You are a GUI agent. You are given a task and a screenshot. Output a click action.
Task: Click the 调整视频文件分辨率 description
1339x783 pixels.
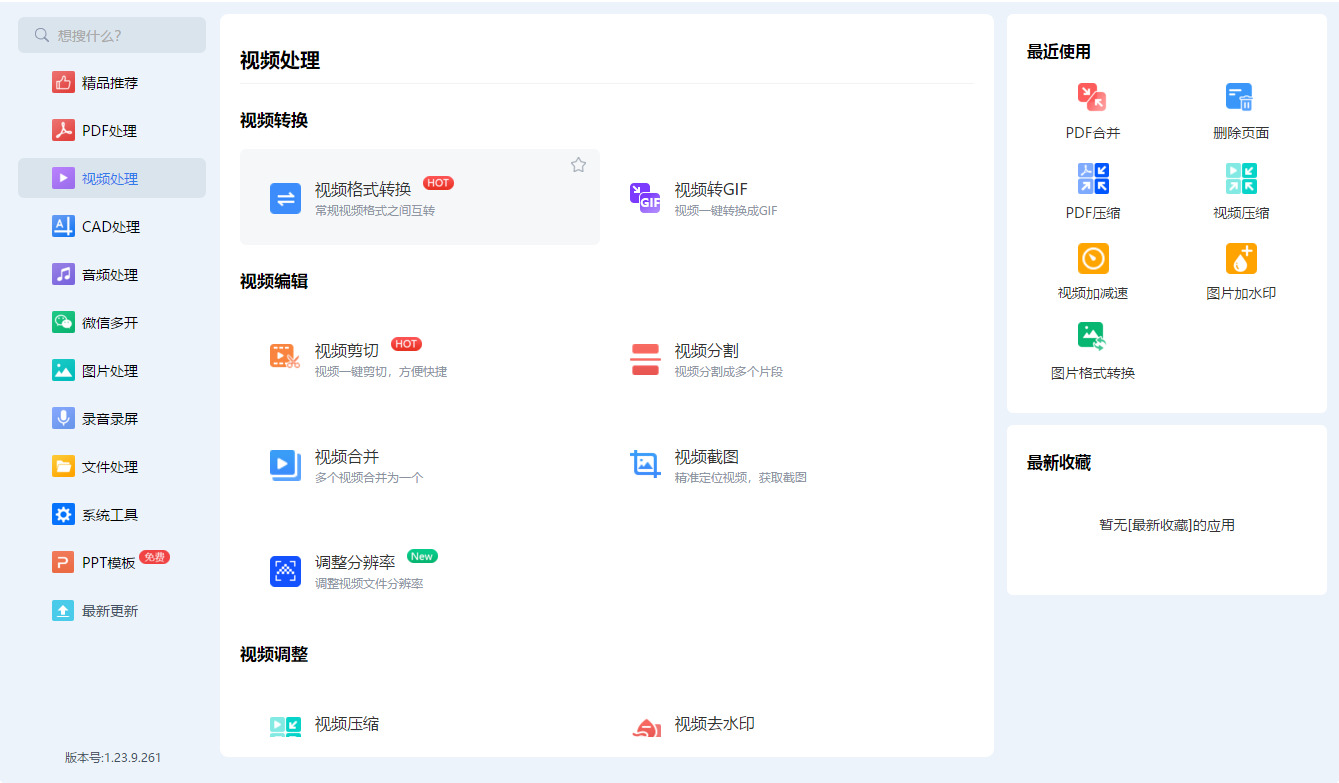click(369, 584)
